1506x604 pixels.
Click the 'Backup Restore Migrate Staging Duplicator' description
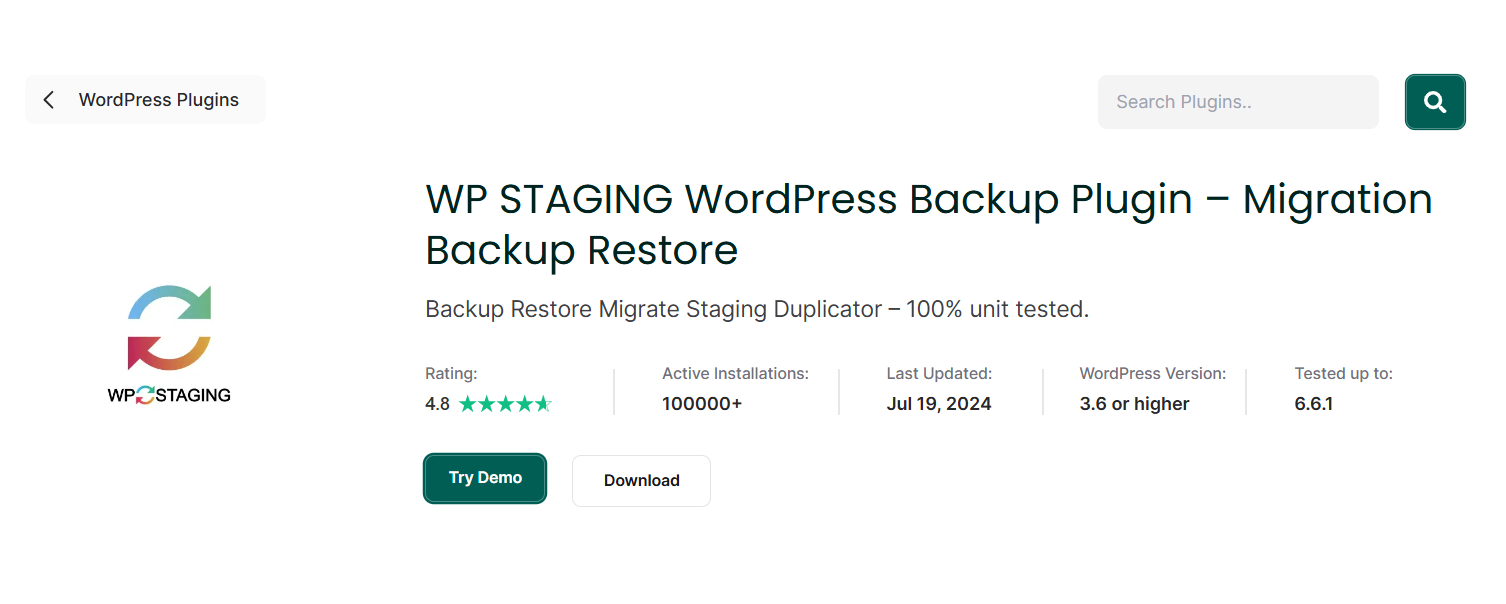757,309
